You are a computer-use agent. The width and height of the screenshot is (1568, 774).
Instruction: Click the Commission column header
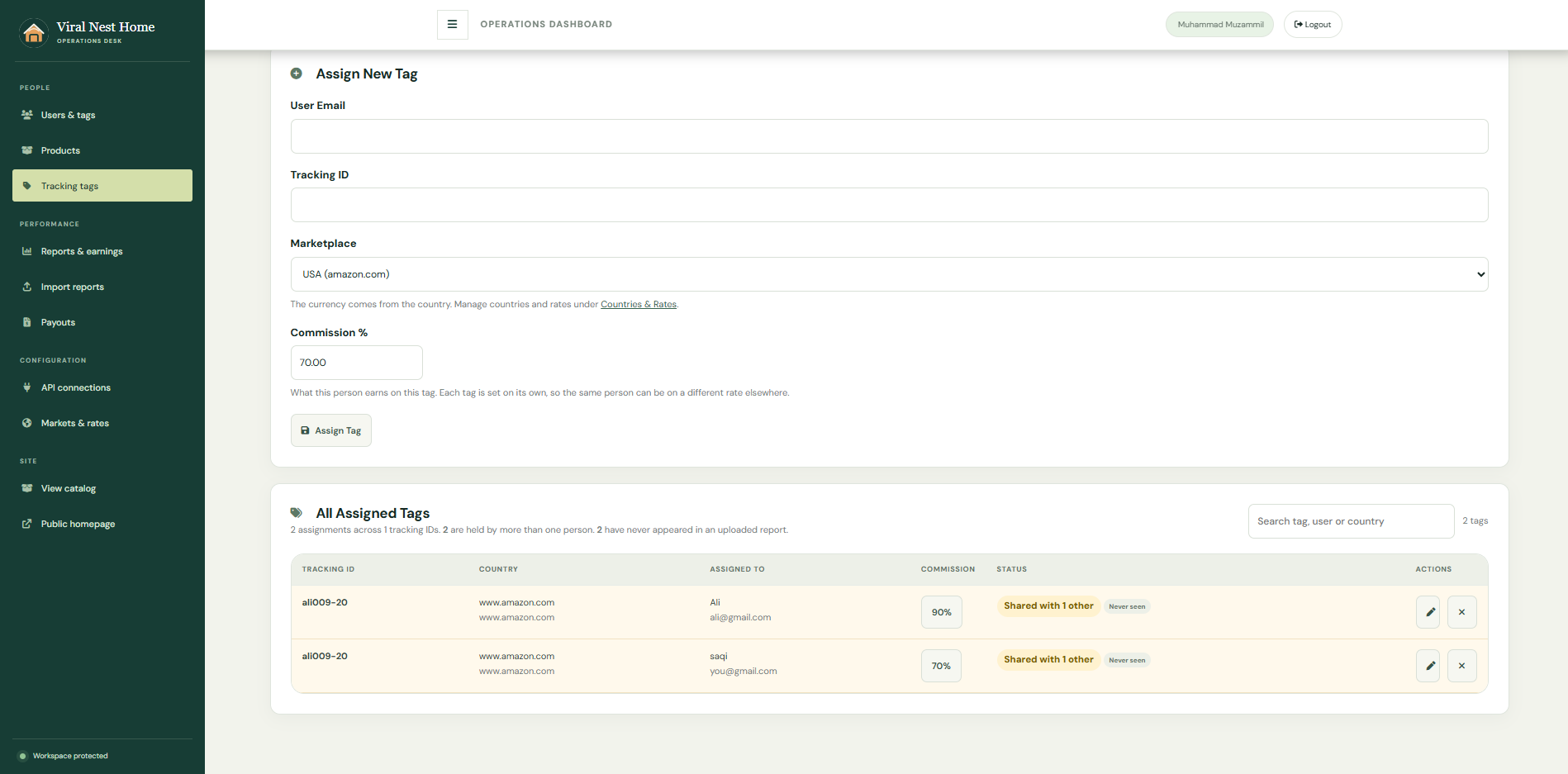(x=948, y=569)
